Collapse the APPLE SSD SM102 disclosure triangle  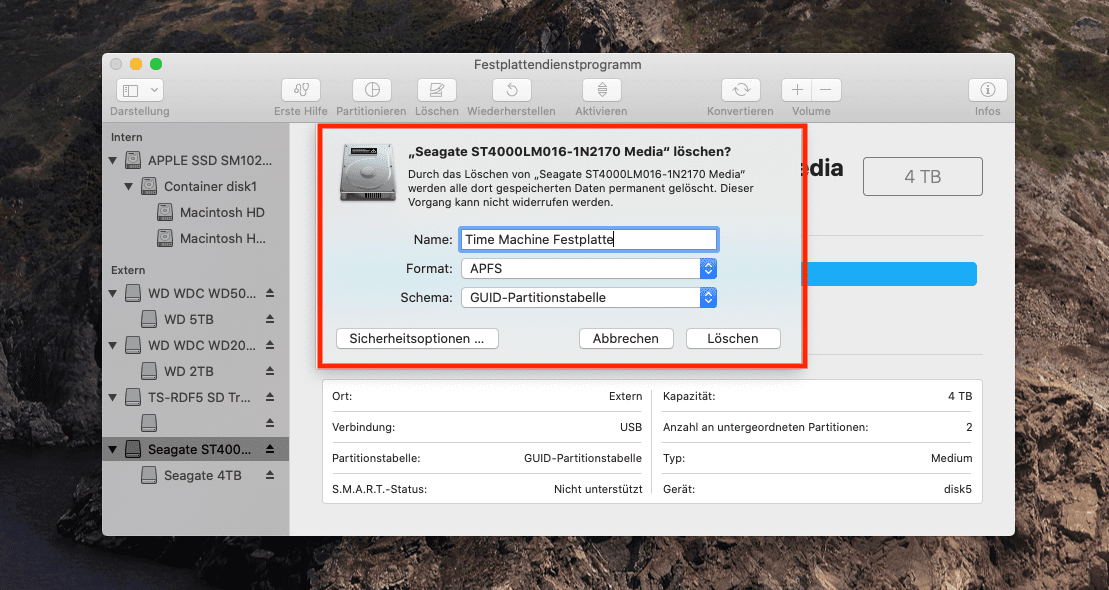pos(112,161)
